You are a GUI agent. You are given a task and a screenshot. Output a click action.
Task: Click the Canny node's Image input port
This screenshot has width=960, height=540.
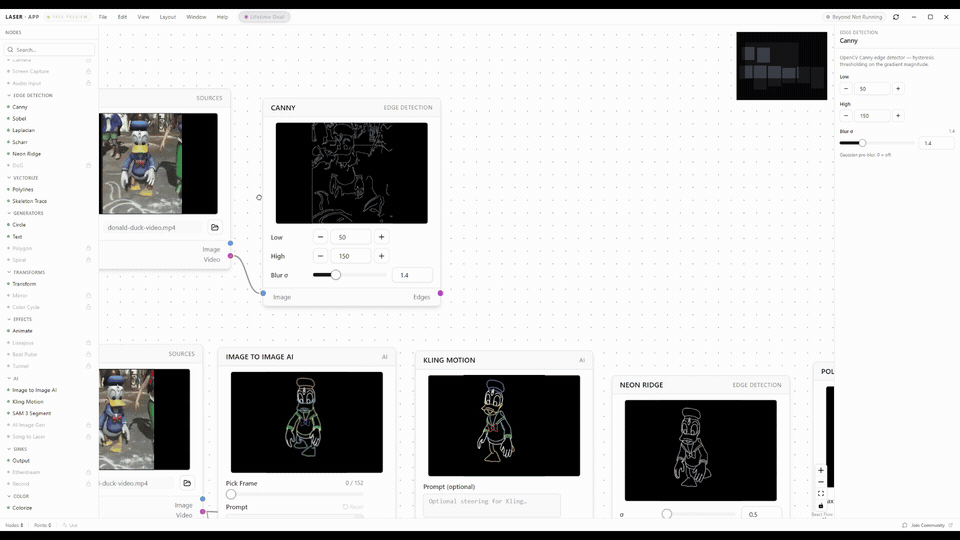coord(263,293)
